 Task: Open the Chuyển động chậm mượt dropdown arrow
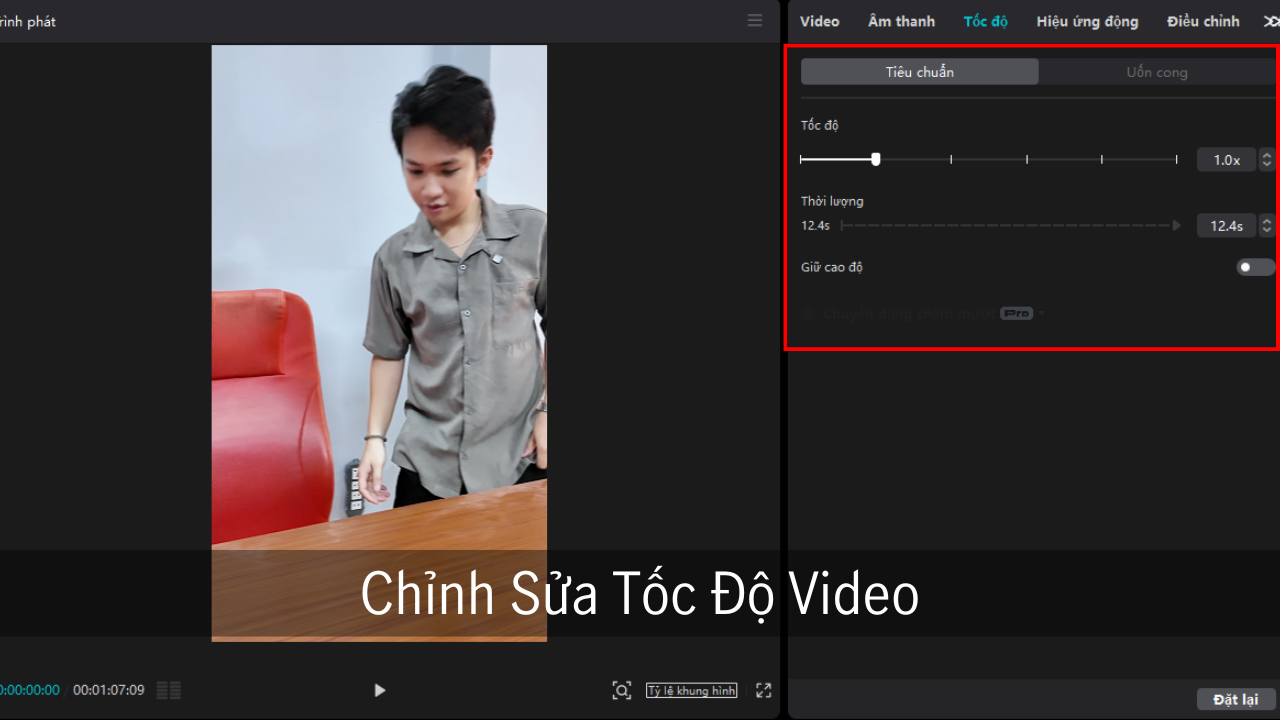pos(1042,314)
